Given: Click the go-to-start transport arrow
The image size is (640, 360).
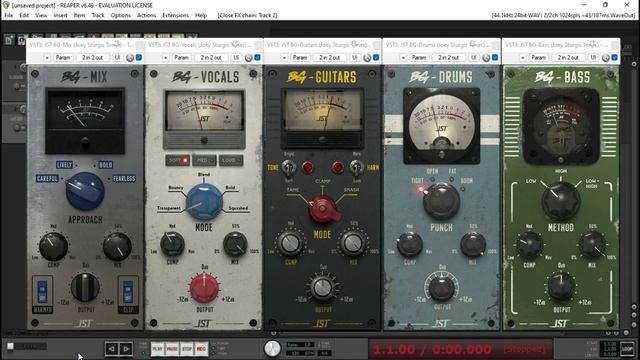Looking at the screenshot, I should click(111, 349).
